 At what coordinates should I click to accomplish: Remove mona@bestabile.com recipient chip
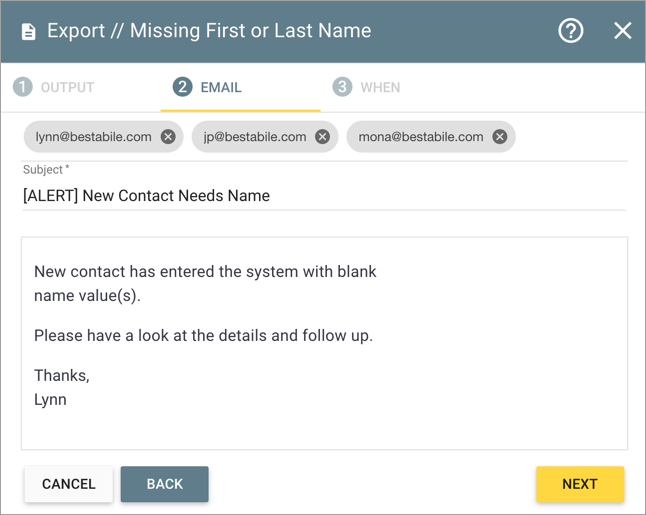499,137
